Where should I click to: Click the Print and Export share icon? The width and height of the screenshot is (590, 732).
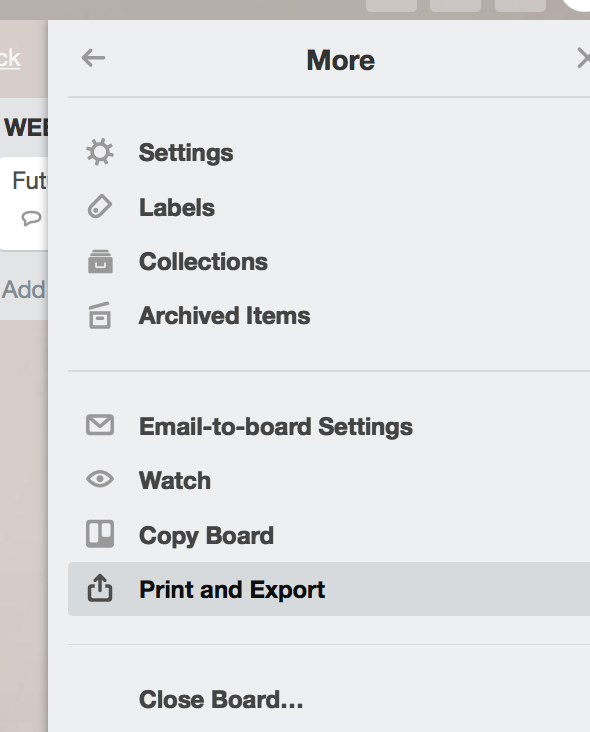pos(100,588)
